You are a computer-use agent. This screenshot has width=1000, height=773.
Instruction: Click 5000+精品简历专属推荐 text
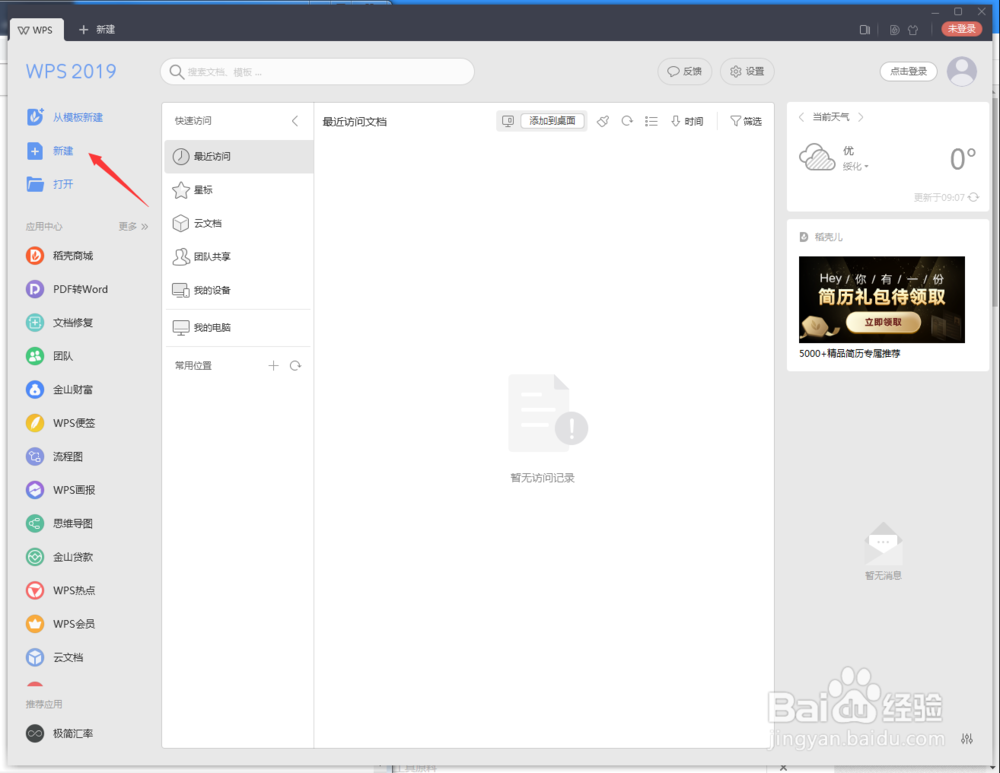(x=849, y=353)
